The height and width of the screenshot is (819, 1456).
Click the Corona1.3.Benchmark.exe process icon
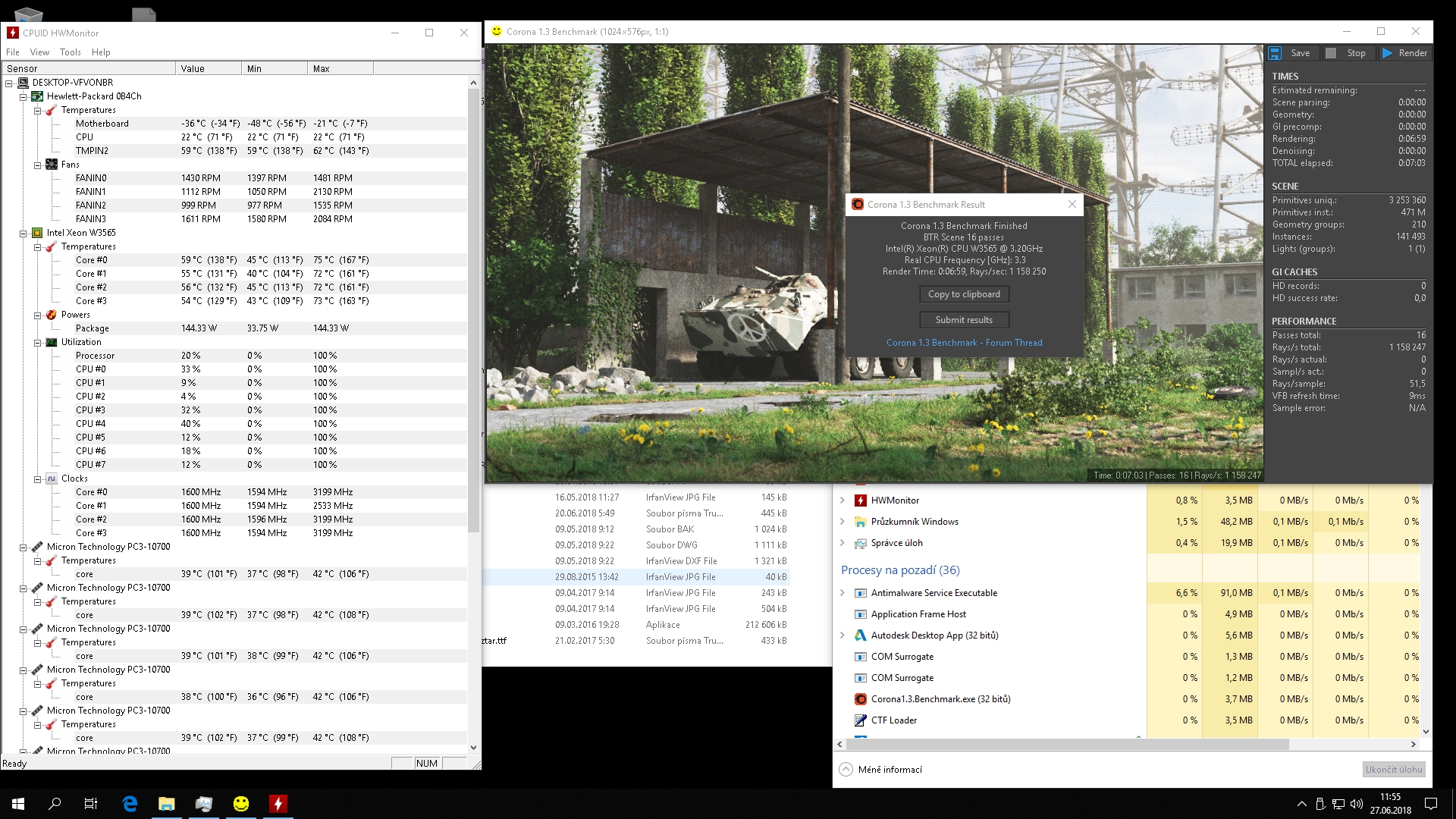coord(861,699)
